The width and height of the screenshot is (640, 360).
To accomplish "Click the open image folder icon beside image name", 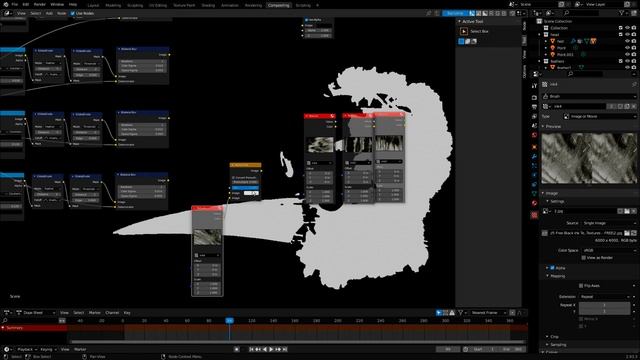I will click(x=627, y=211).
